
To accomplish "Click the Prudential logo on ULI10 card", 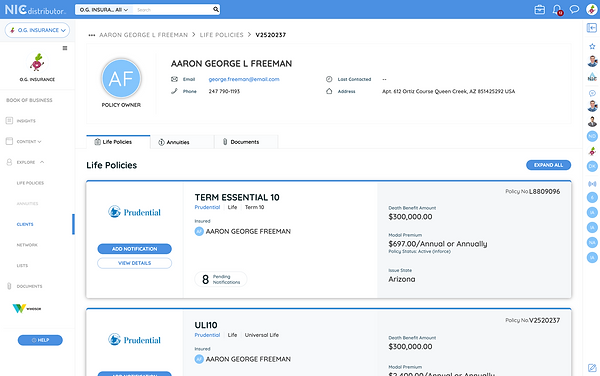I will (134, 340).
